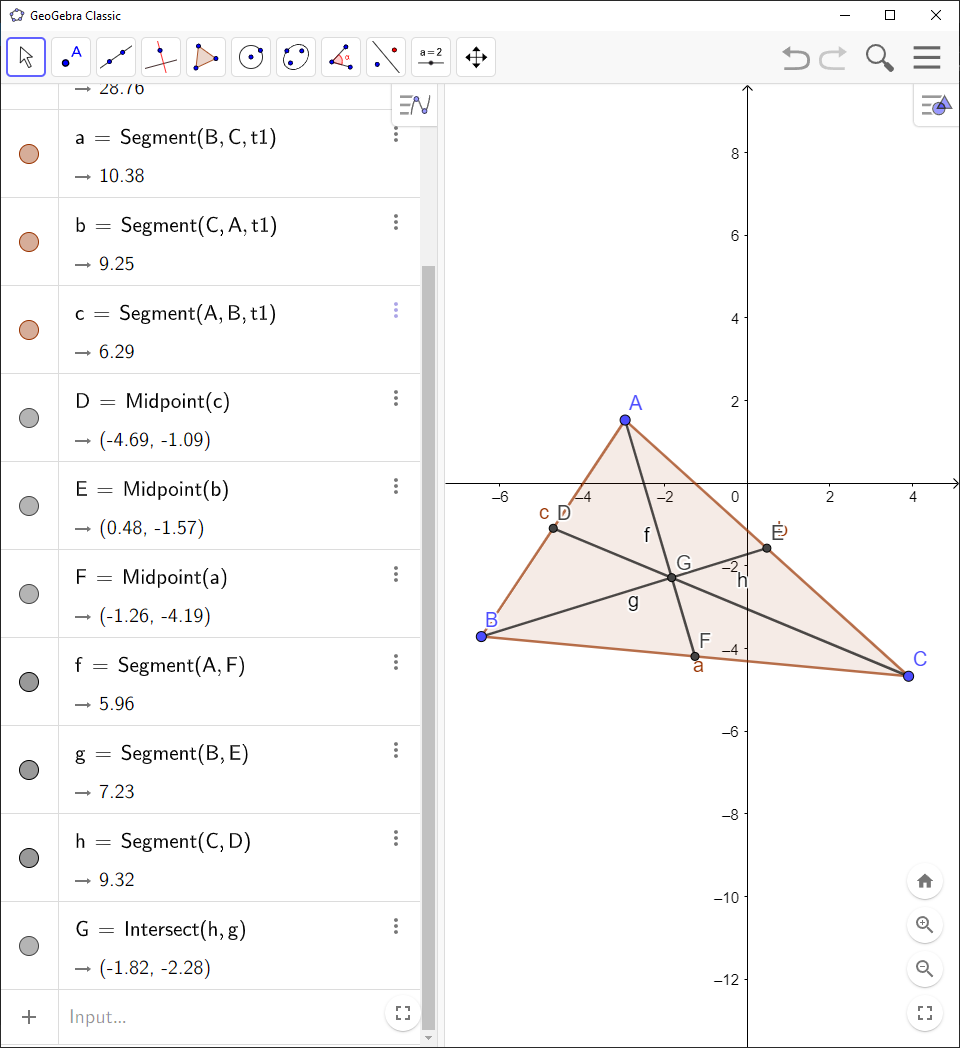
Task: Toggle visibility of intersection point G
Action: pyautogui.click(x=29, y=946)
